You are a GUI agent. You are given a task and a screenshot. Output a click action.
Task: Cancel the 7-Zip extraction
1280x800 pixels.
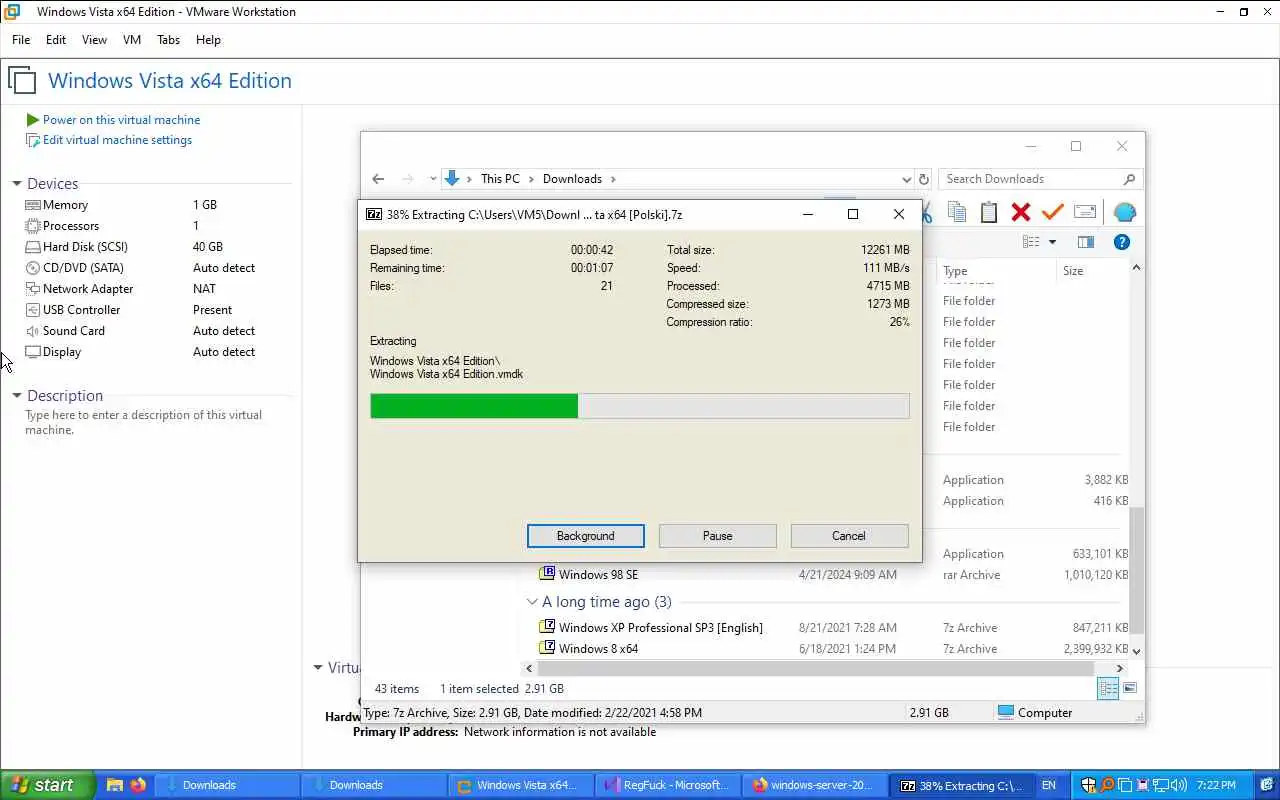pyautogui.click(x=849, y=536)
